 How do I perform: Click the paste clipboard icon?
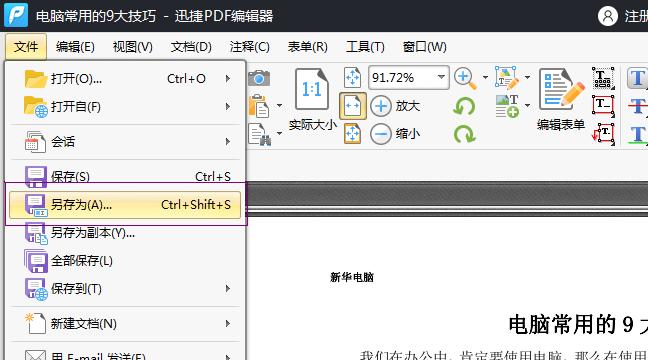coord(259,106)
